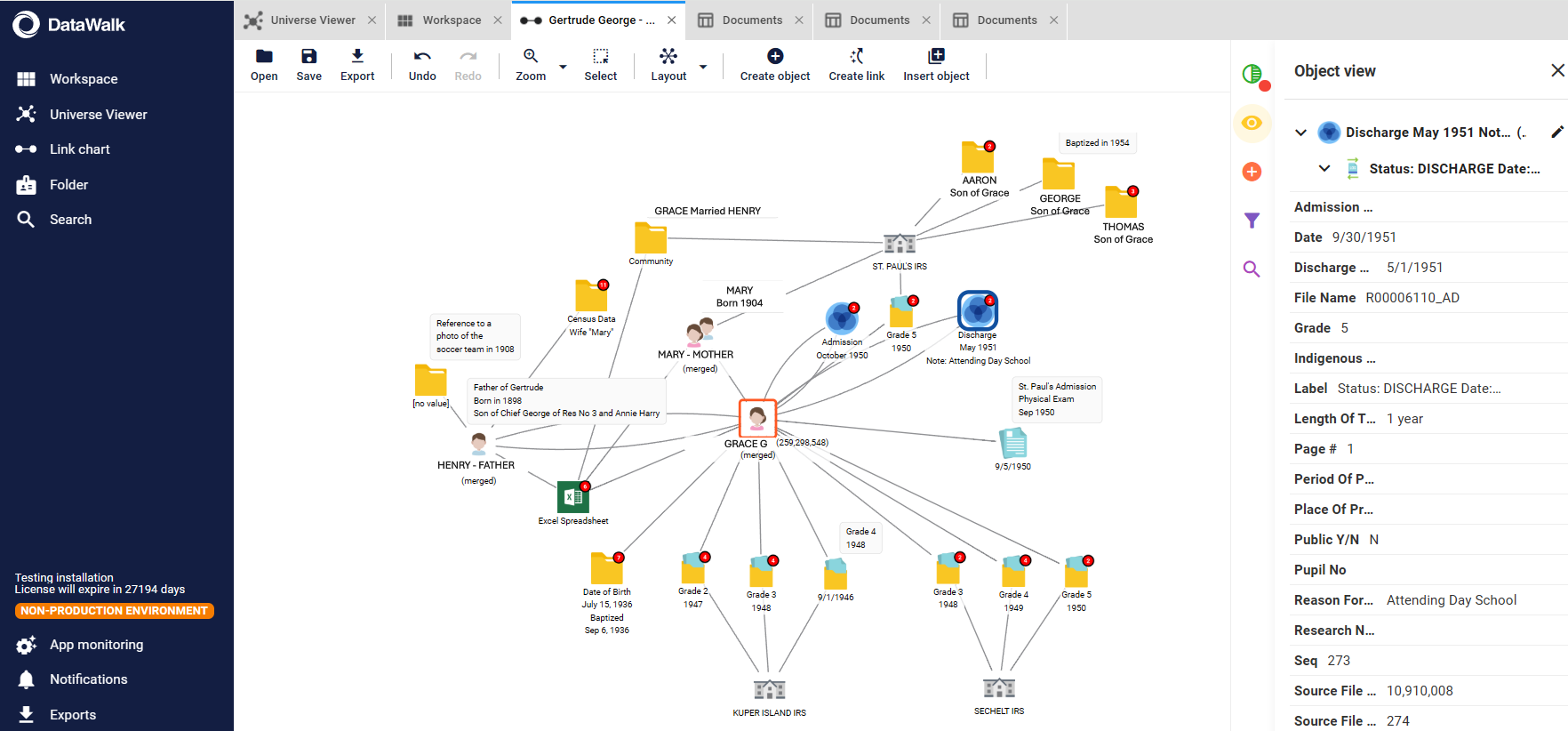Image resolution: width=1568 pixels, height=731 pixels.
Task: Click the GEORGE Son of Grace folder
Action: point(1059,174)
